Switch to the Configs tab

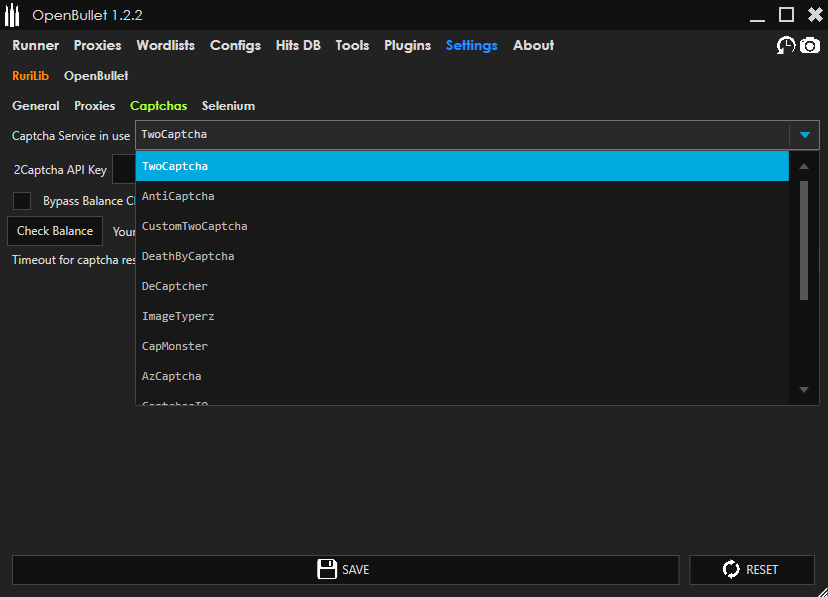click(236, 46)
